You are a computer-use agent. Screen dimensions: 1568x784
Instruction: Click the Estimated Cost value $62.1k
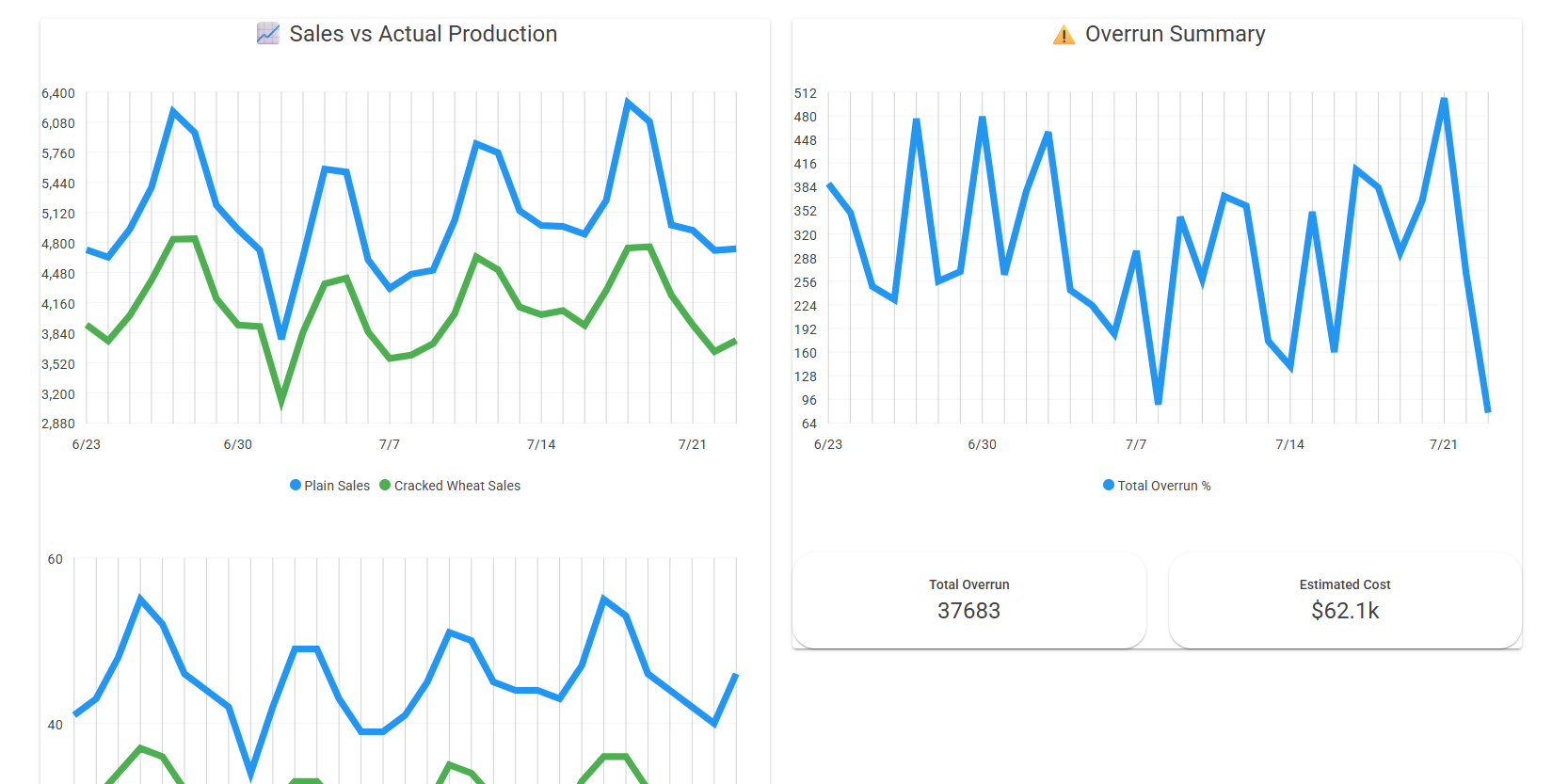pos(1345,611)
